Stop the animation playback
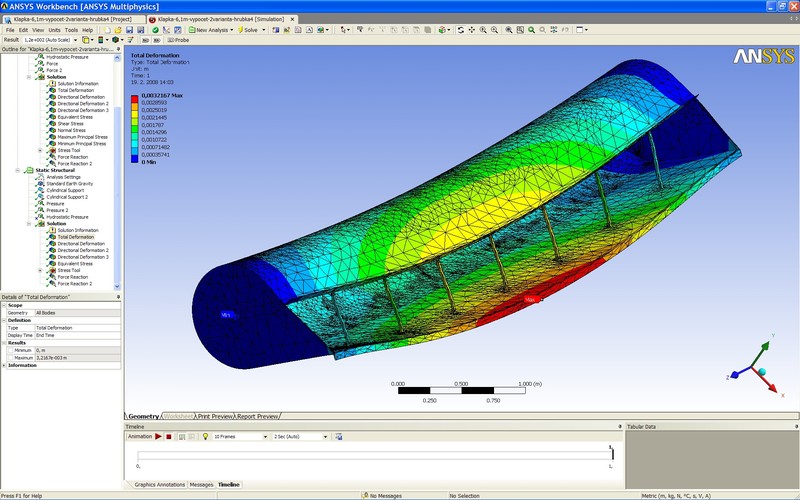Image resolution: width=800 pixels, height=500 pixels. (168, 437)
